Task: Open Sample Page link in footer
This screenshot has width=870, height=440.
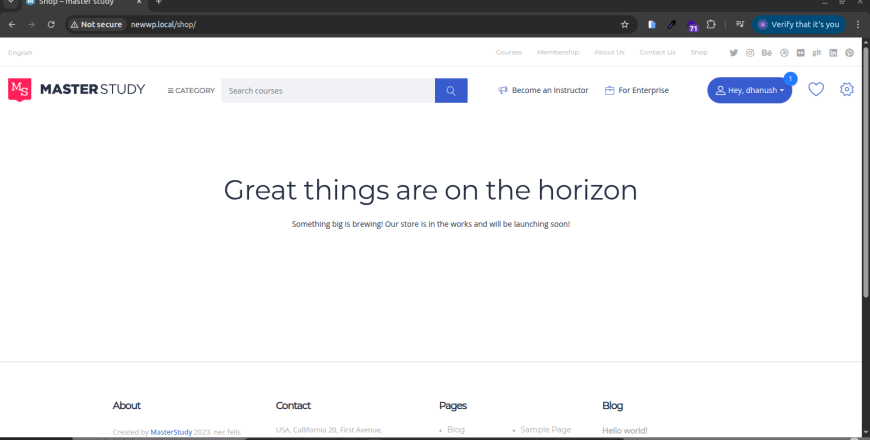Action: point(545,429)
